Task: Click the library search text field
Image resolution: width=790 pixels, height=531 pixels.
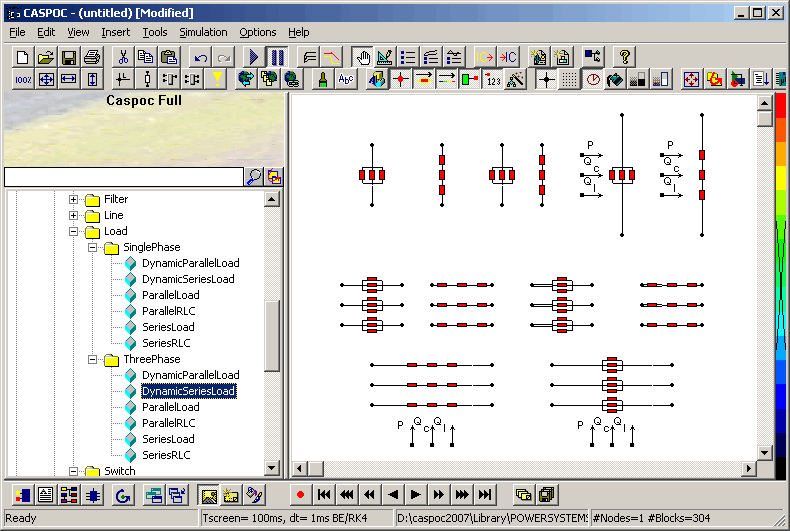Action: [123, 177]
